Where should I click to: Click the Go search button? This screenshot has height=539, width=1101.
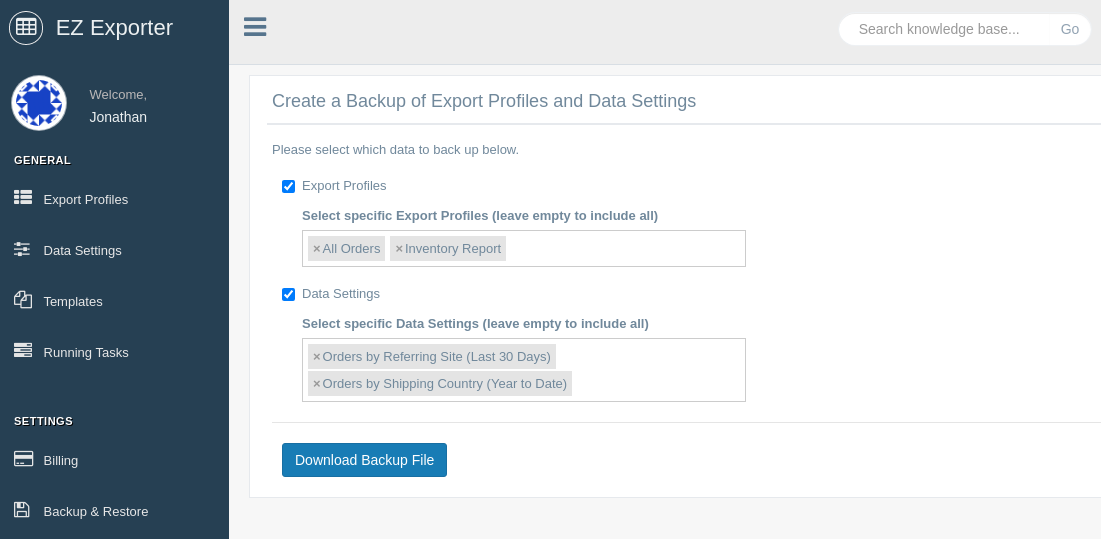[x=1069, y=29]
